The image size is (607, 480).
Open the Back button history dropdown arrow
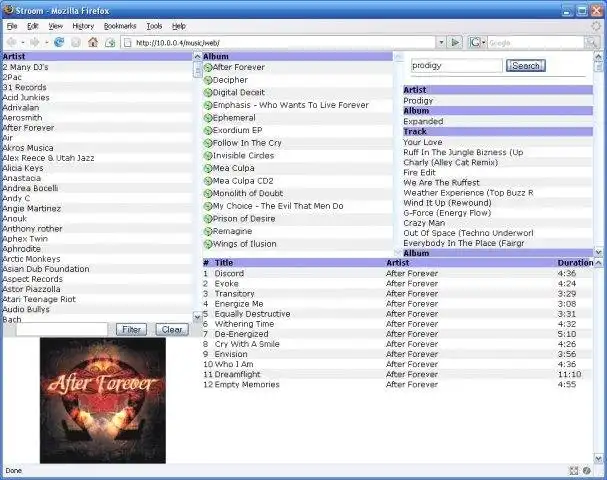[23, 42]
